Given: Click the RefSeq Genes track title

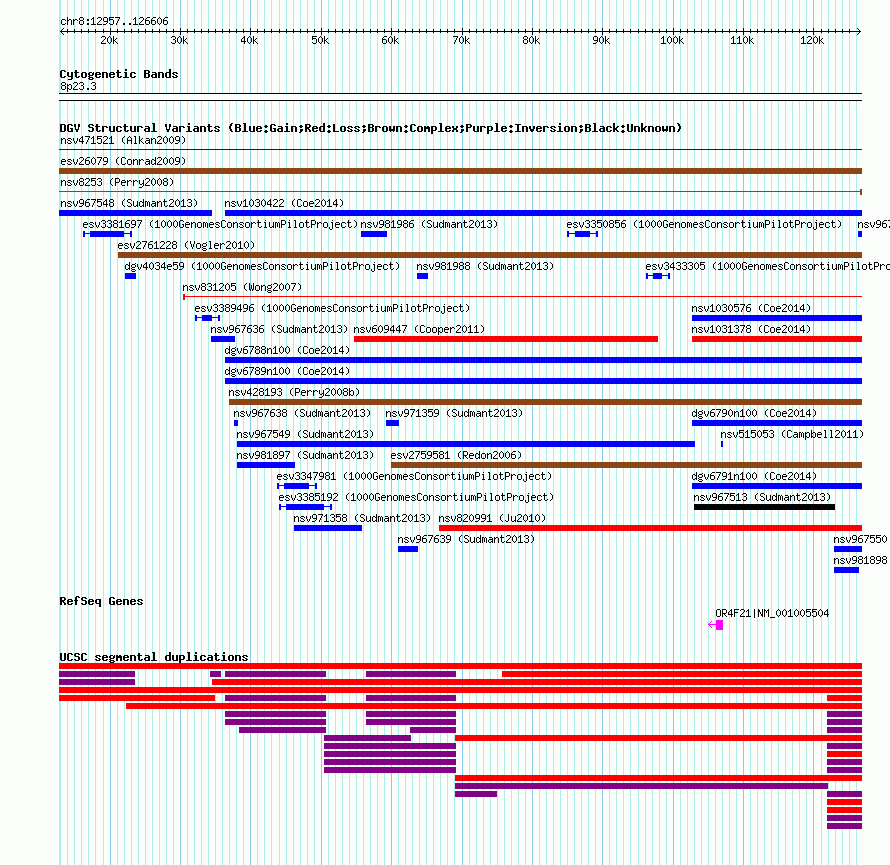Looking at the screenshot, I should tap(101, 601).
